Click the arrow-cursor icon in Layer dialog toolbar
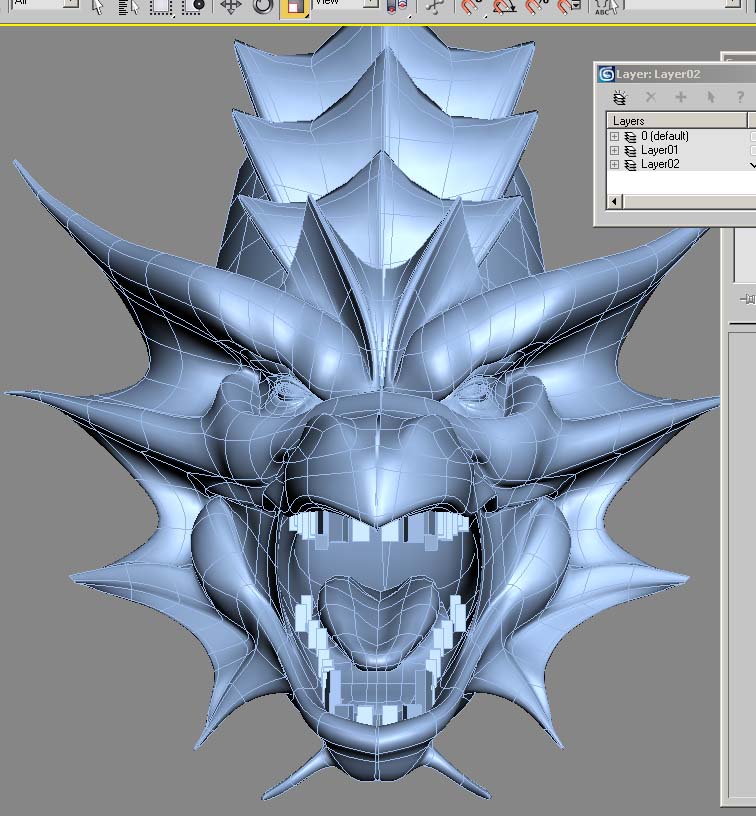Image resolution: width=756 pixels, height=816 pixels. click(x=711, y=97)
